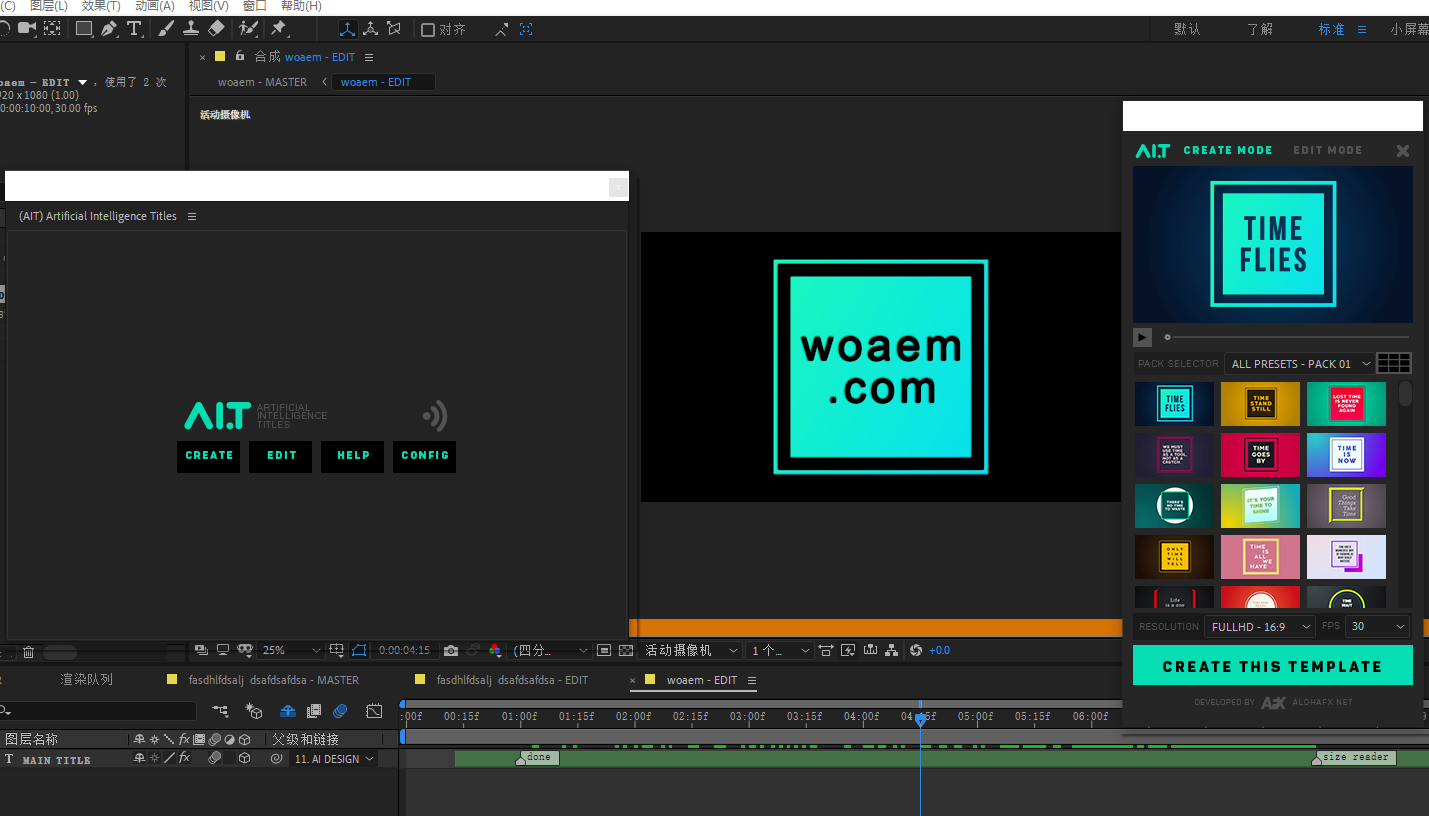Open the (四分 resolution dropdown
Screen dimensions: 1429x816
[550, 650]
